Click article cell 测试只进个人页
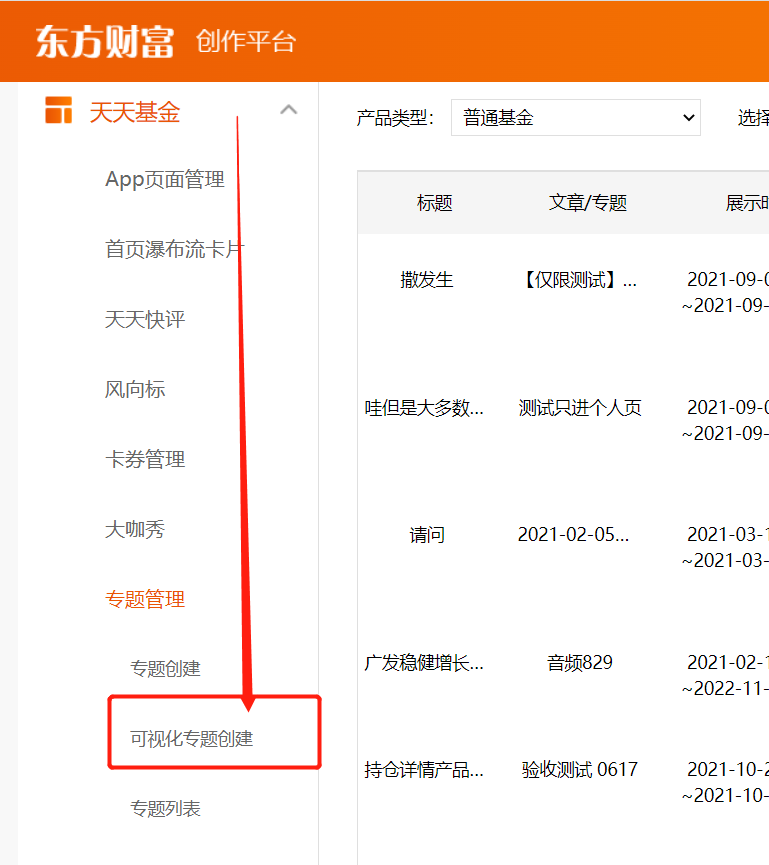The image size is (769, 865). (x=580, y=408)
